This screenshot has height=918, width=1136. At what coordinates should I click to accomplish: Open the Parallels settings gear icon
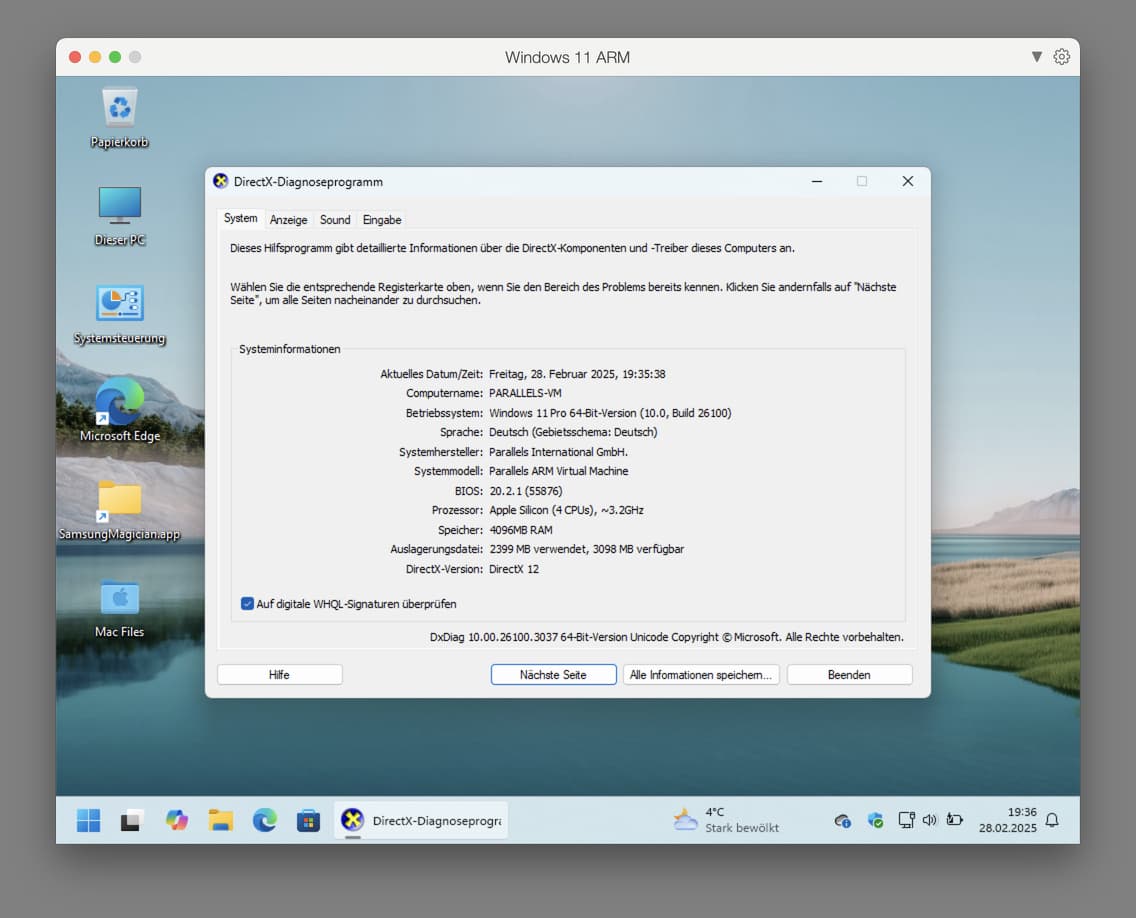pos(1061,57)
